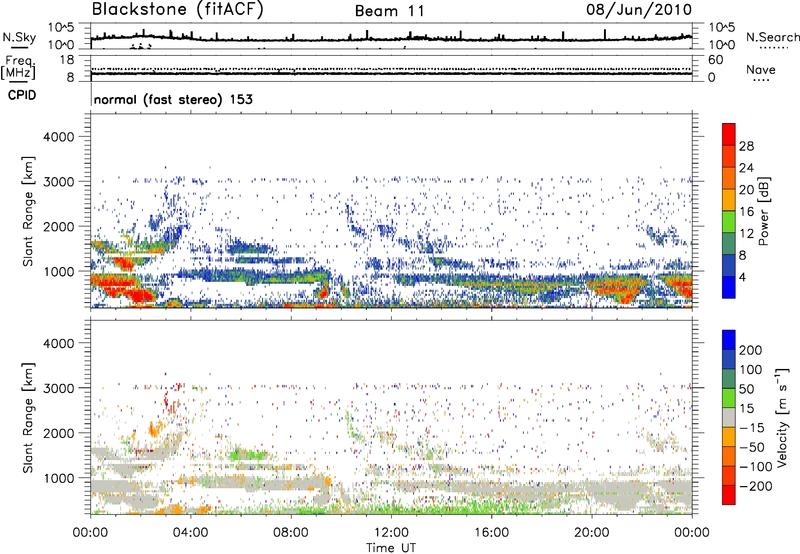Viewport: 800px width, 554px height.
Task: Pick the red top segment of power colorbar
Action: pos(729,134)
